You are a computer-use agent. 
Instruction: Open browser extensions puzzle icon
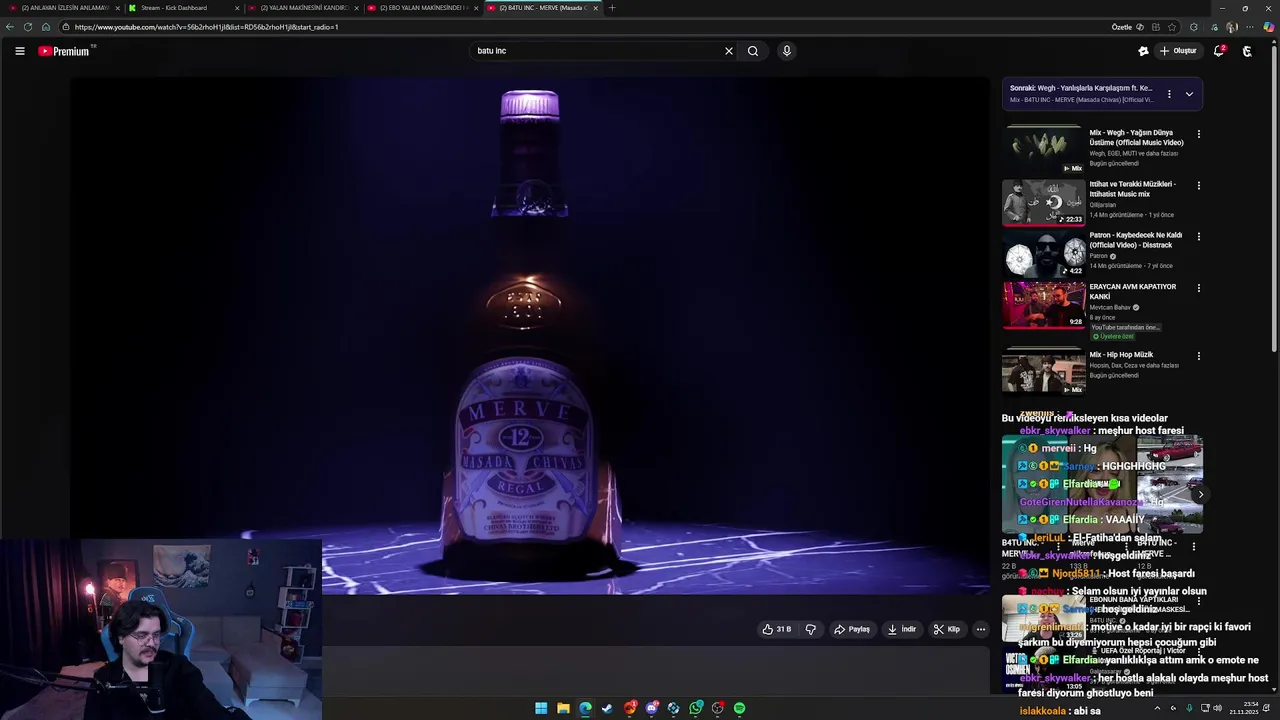tap(1194, 27)
